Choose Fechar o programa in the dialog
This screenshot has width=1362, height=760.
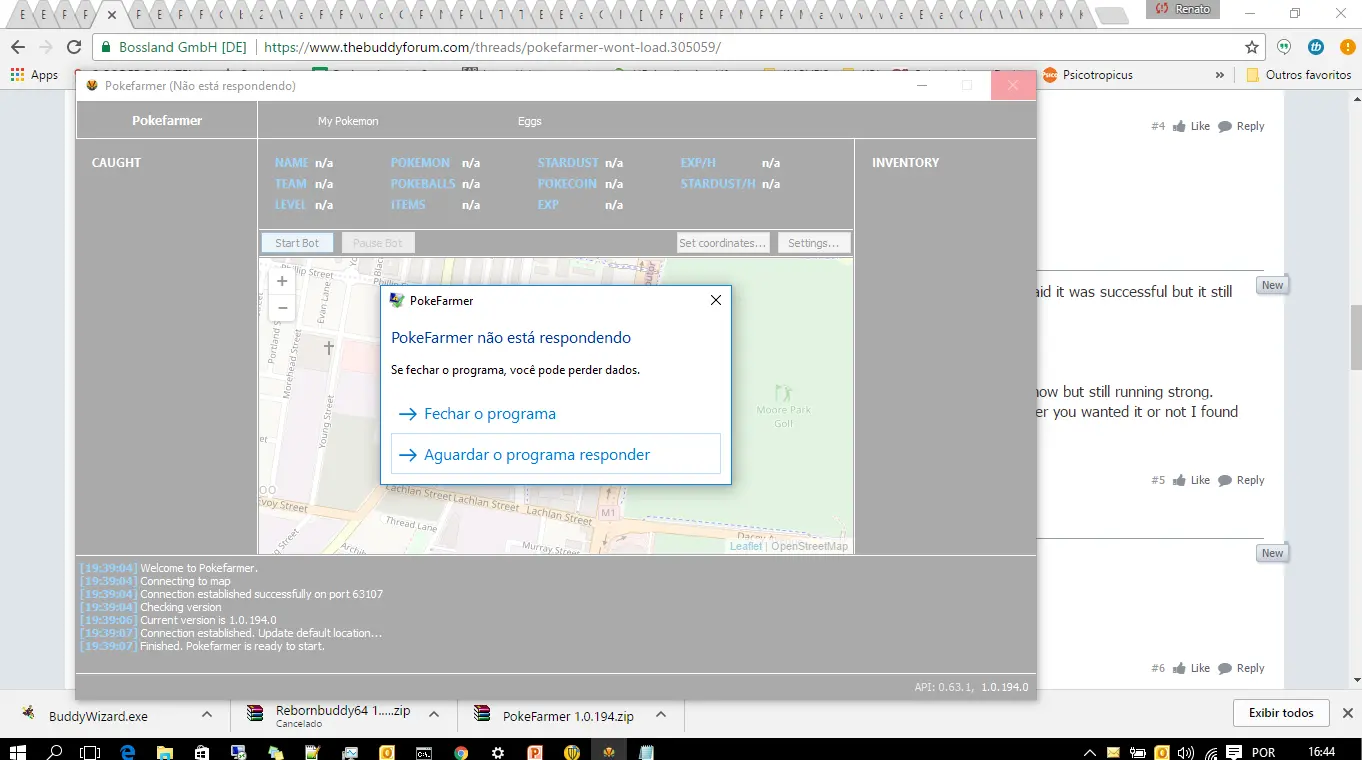[555, 413]
